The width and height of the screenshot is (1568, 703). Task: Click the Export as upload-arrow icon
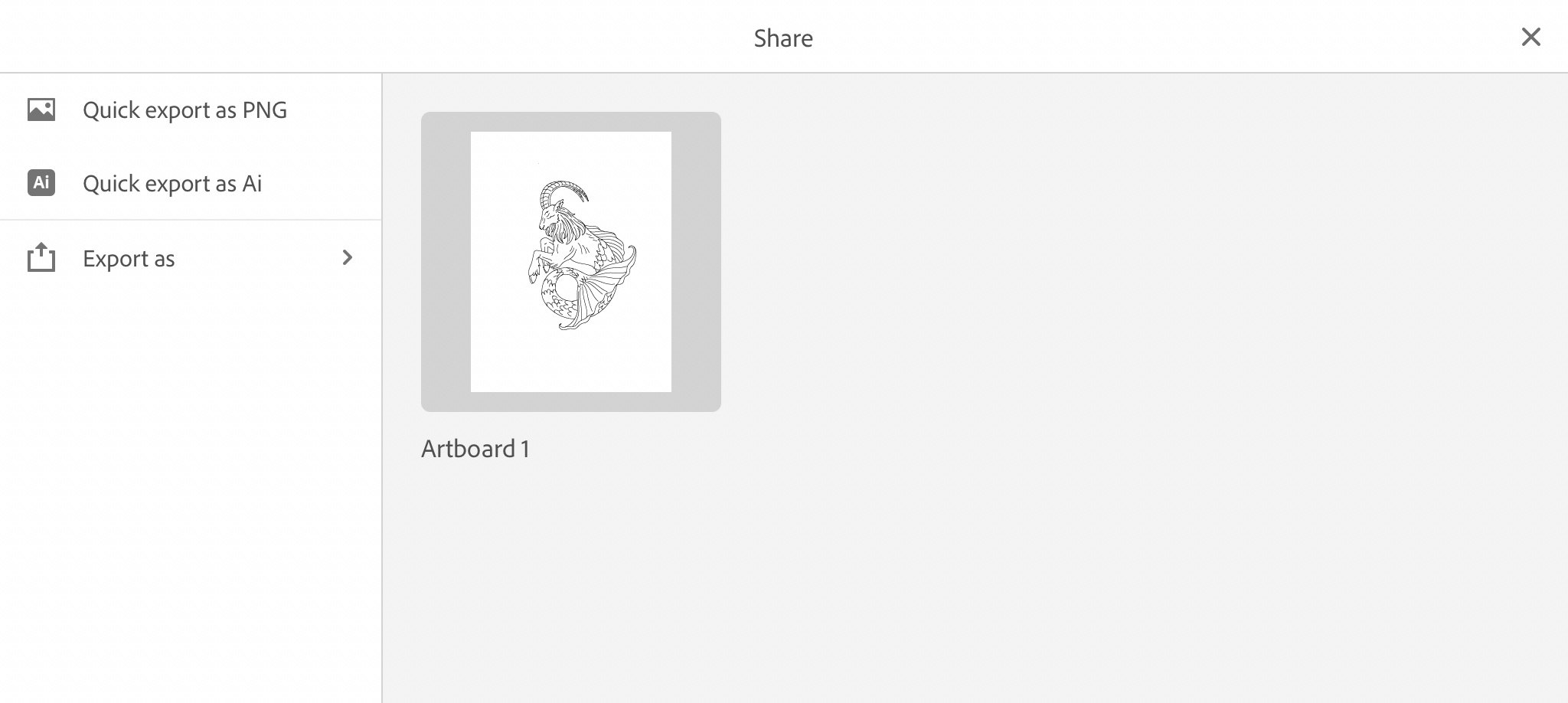[x=41, y=257]
